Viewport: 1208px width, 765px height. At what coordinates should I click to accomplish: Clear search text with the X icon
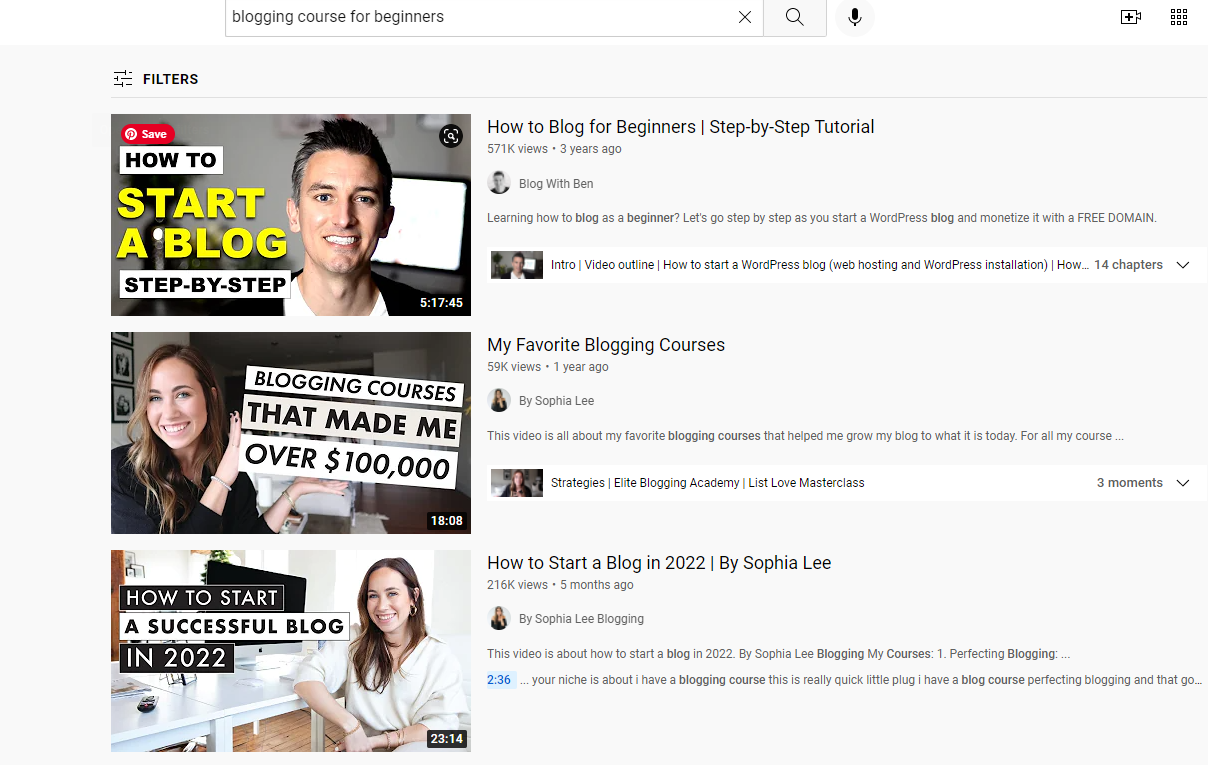click(x=744, y=17)
